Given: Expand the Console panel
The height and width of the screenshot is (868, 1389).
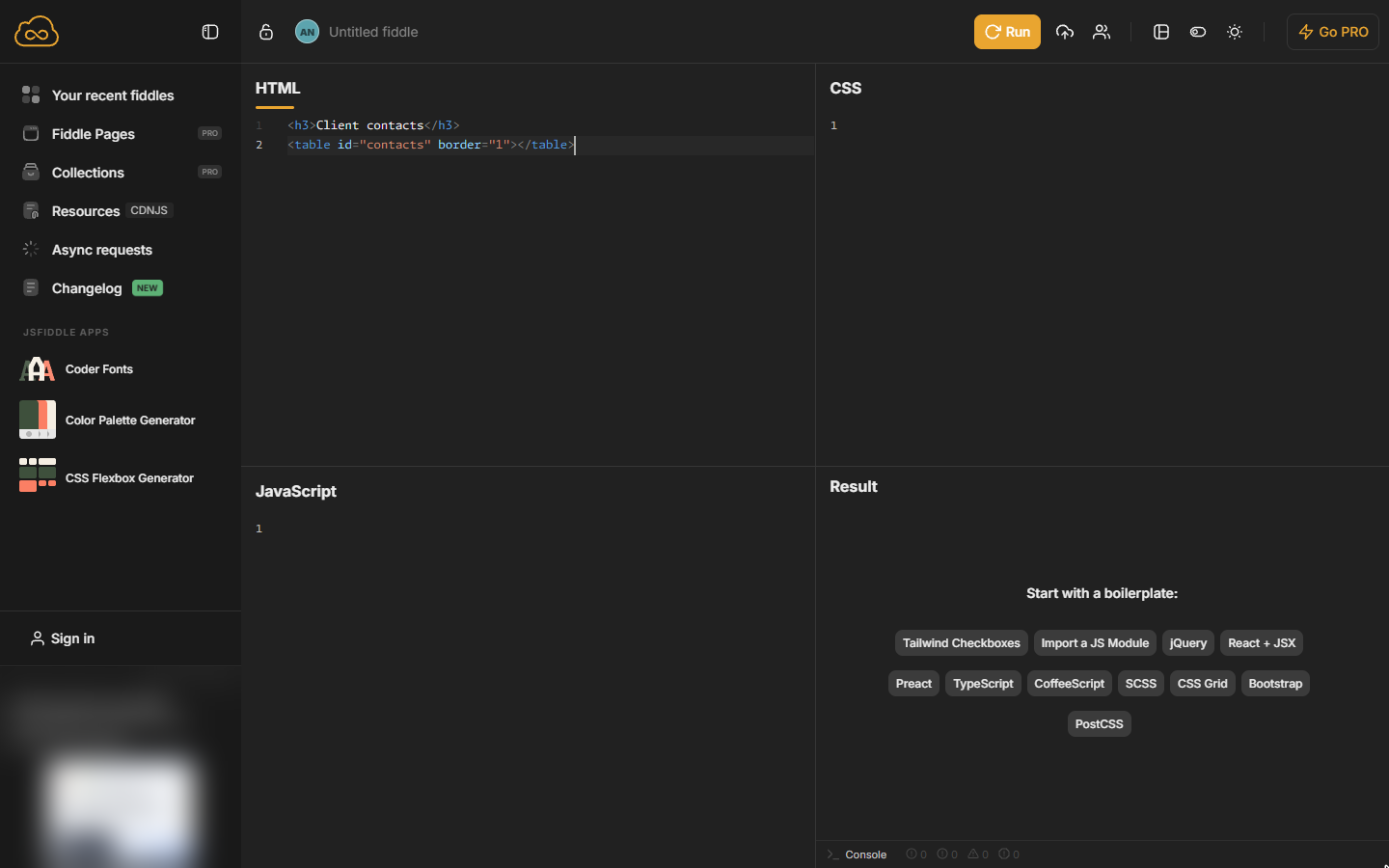Looking at the screenshot, I should (x=857, y=854).
